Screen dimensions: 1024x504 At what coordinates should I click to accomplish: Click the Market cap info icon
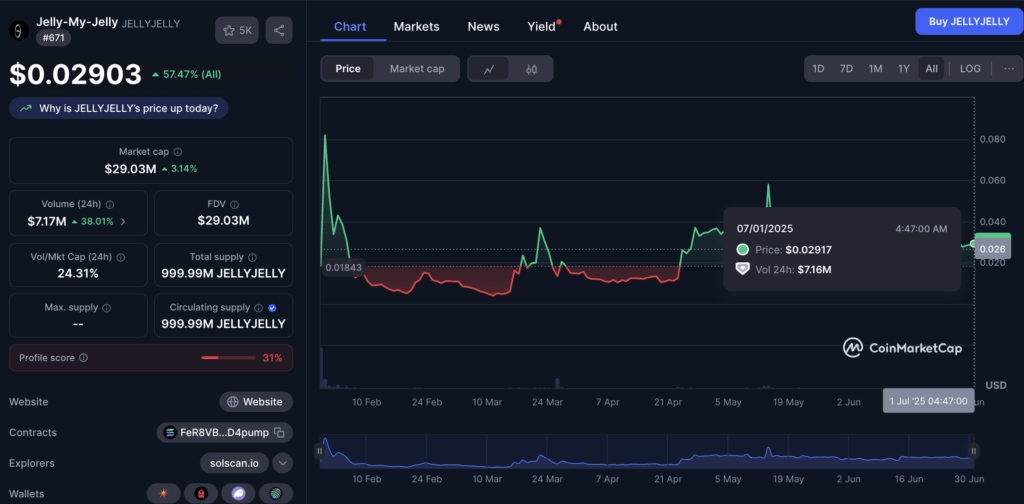(178, 151)
